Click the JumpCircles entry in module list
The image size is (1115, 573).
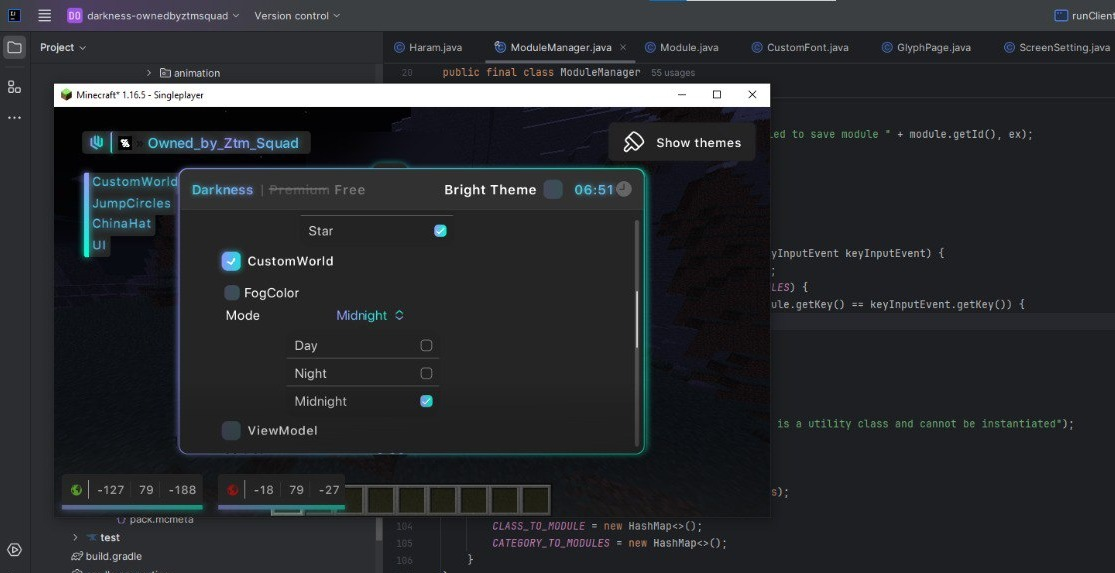132,203
